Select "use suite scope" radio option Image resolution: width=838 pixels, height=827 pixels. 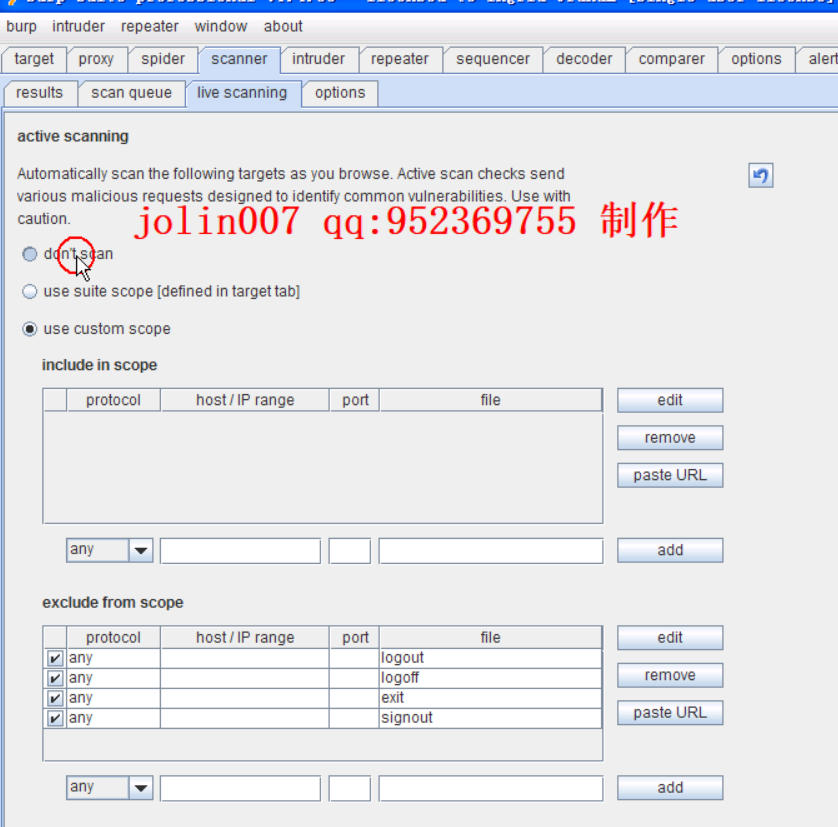[30, 291]
